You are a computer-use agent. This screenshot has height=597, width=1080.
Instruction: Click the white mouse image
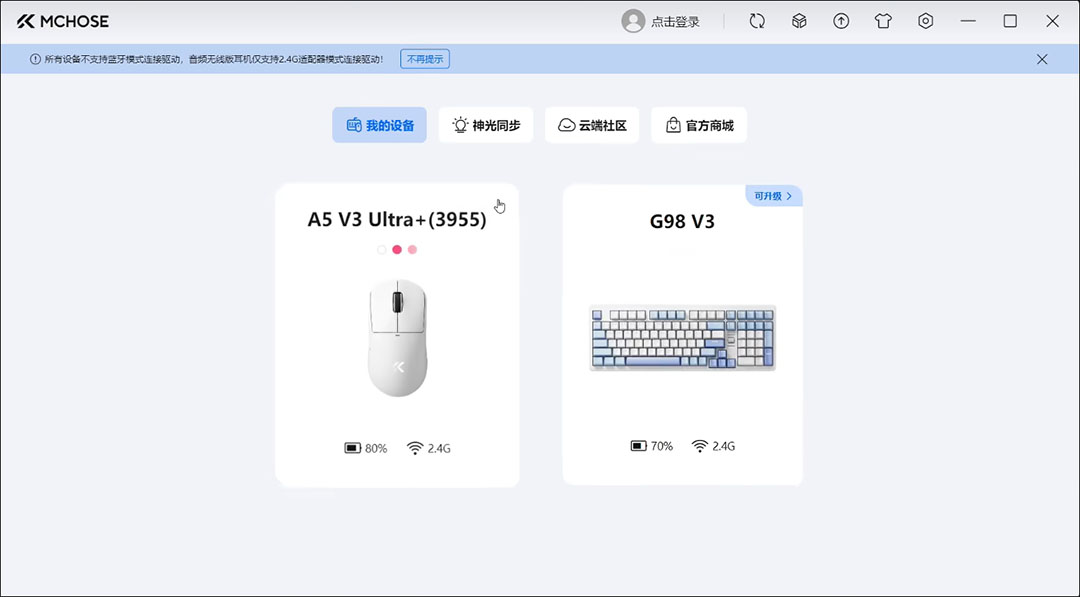point(397,337)
